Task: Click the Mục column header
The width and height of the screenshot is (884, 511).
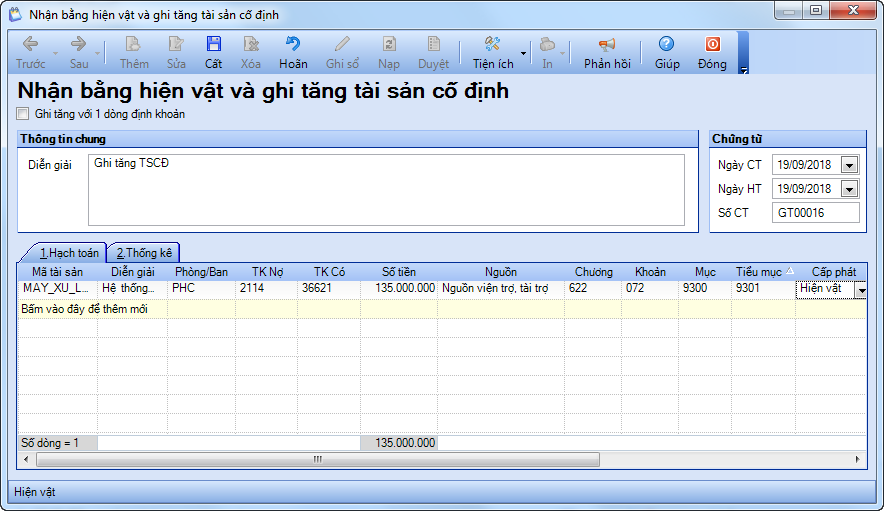Action: (705, 272)
